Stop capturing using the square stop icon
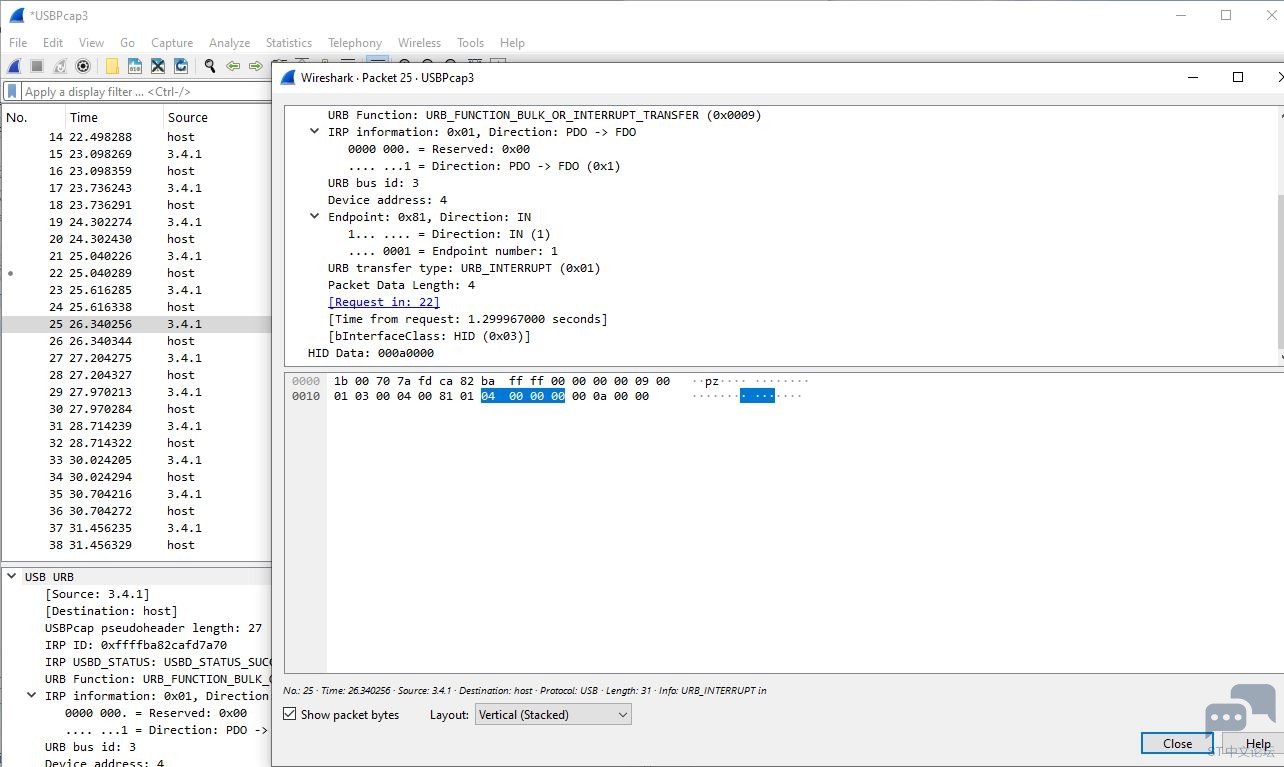The height and width of the screenshot is (767, 1284). [37, 66]
